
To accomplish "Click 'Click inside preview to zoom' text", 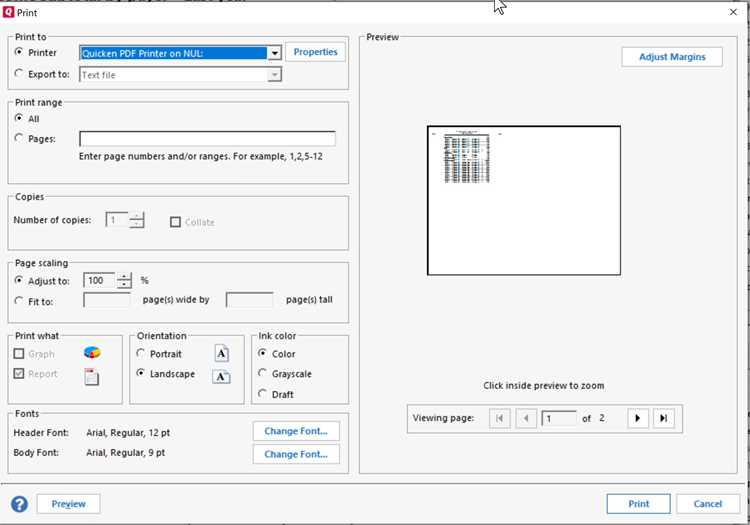I will pos(543,386).
